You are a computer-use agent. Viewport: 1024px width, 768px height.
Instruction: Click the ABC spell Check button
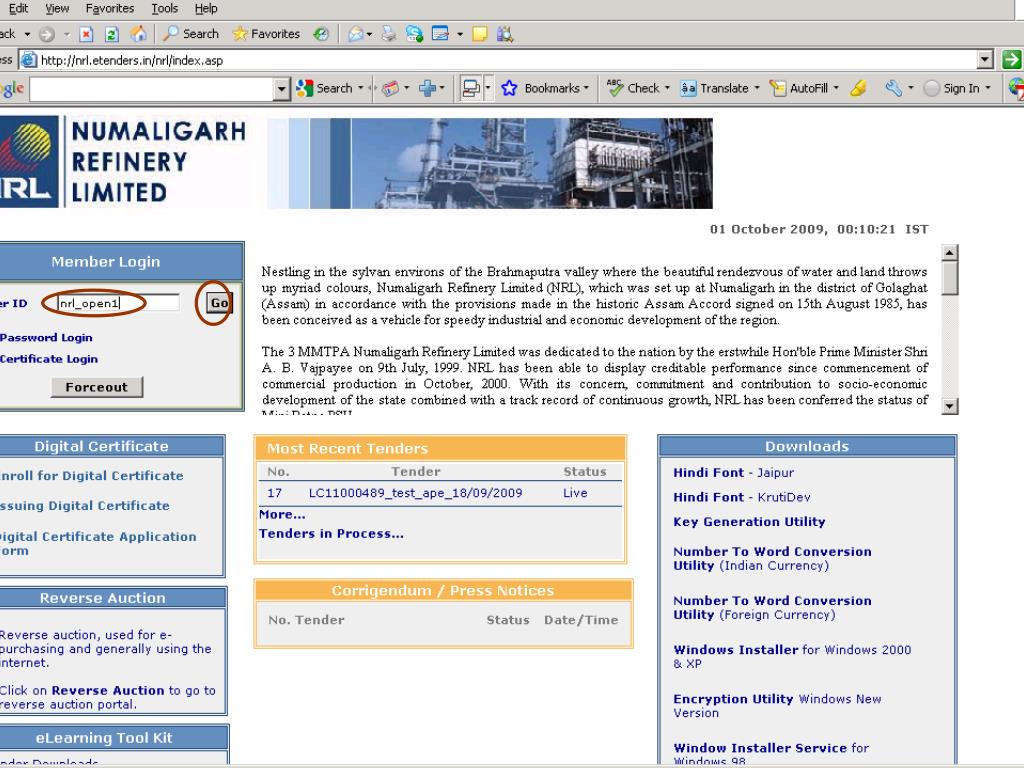(x=633, y=88)
